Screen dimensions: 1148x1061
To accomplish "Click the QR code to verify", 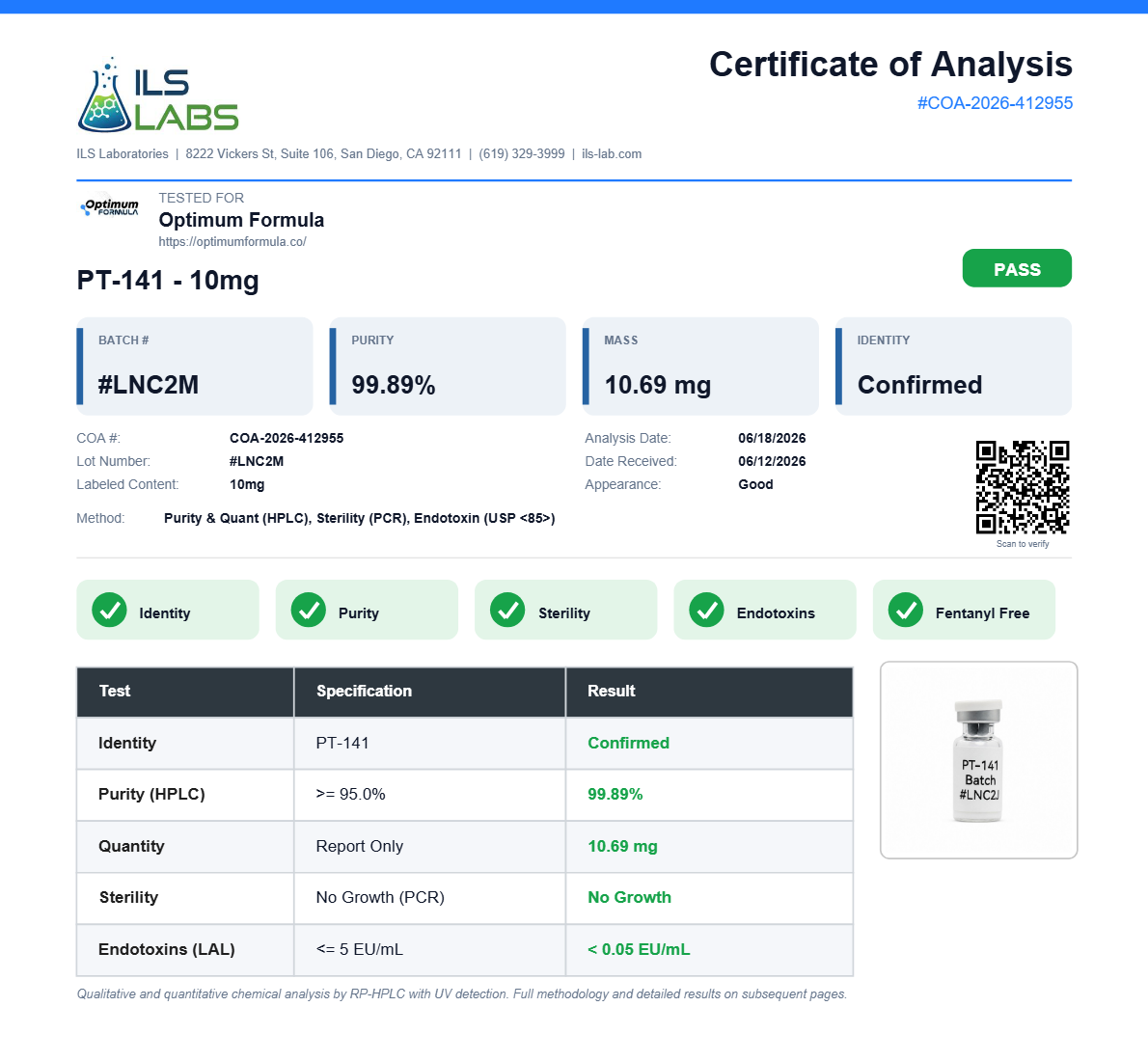I will point(1022,487).
